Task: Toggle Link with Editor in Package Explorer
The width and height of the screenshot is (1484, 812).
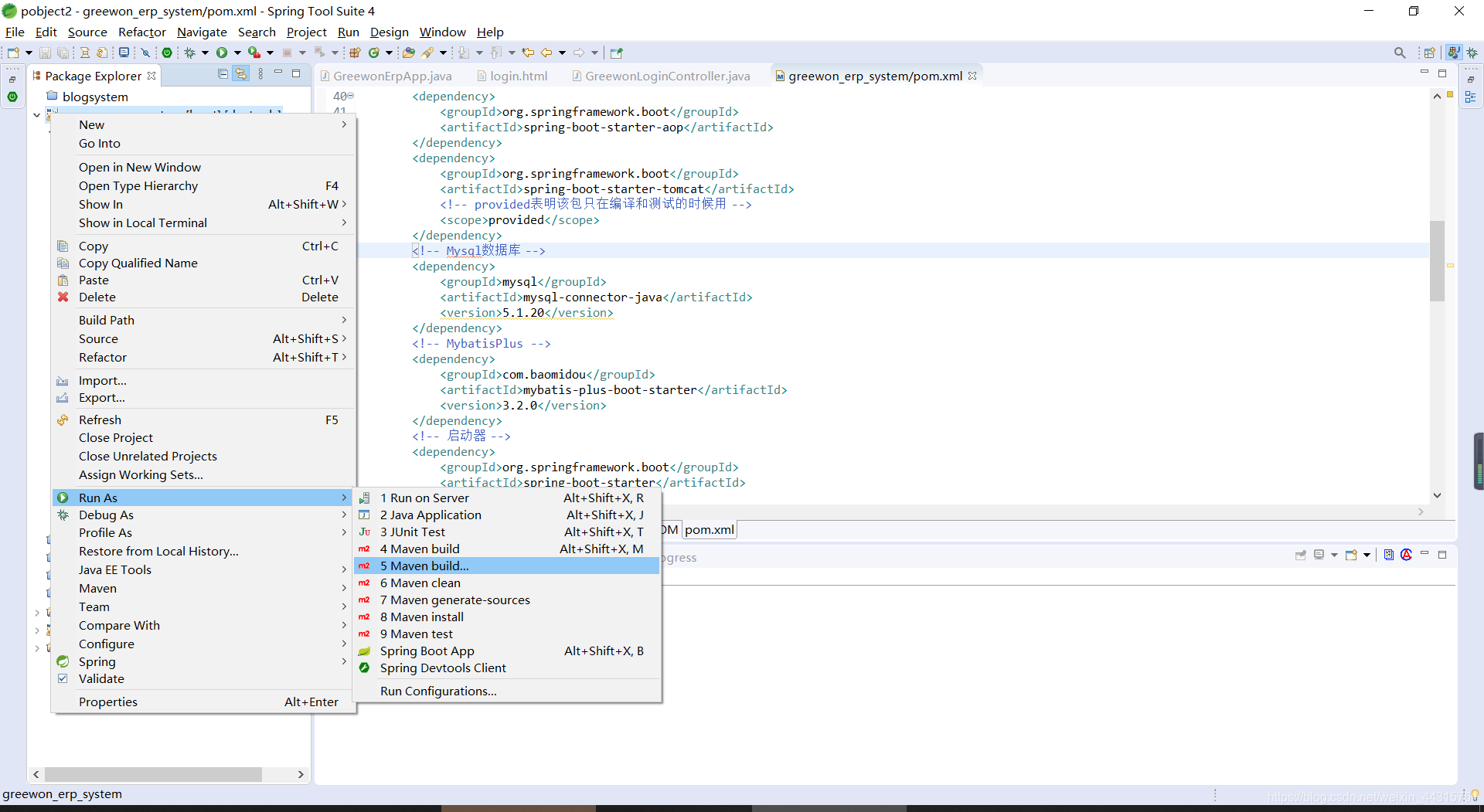Action: coord(242,73)
